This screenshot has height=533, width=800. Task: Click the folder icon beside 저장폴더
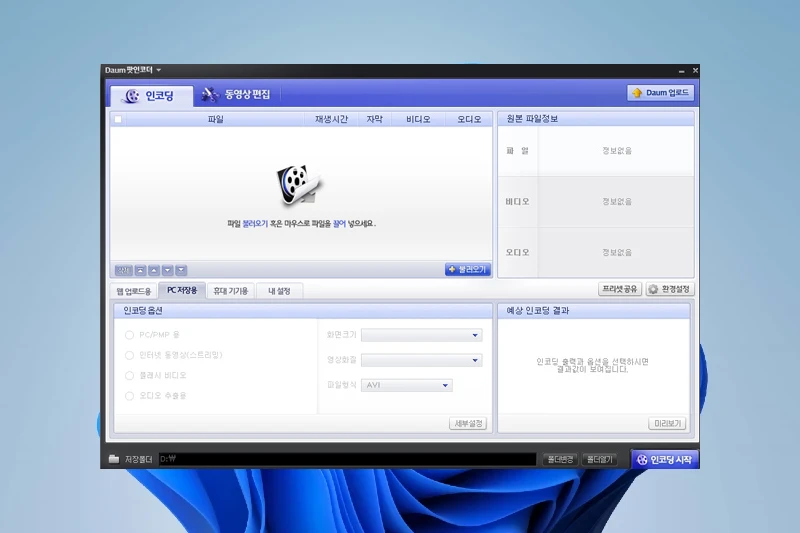point(114,459)
